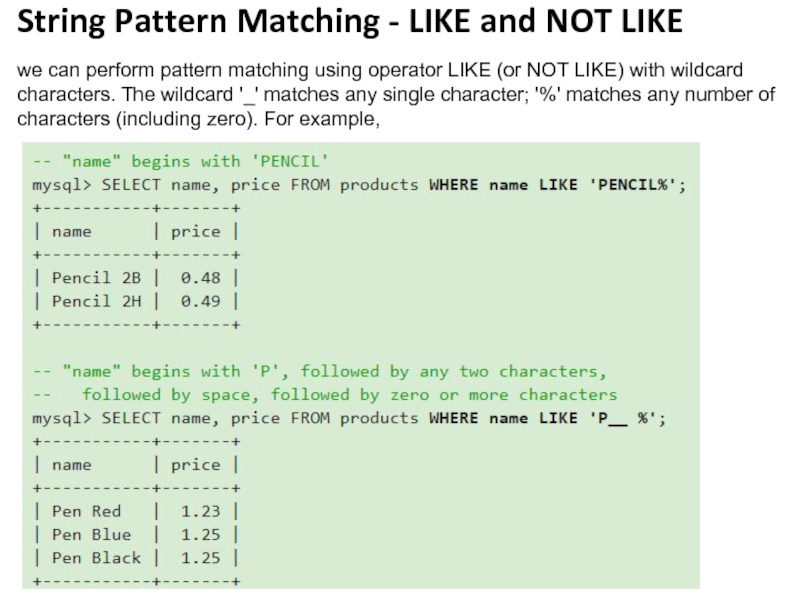Select the 'Pen Black' table cell

96,558
